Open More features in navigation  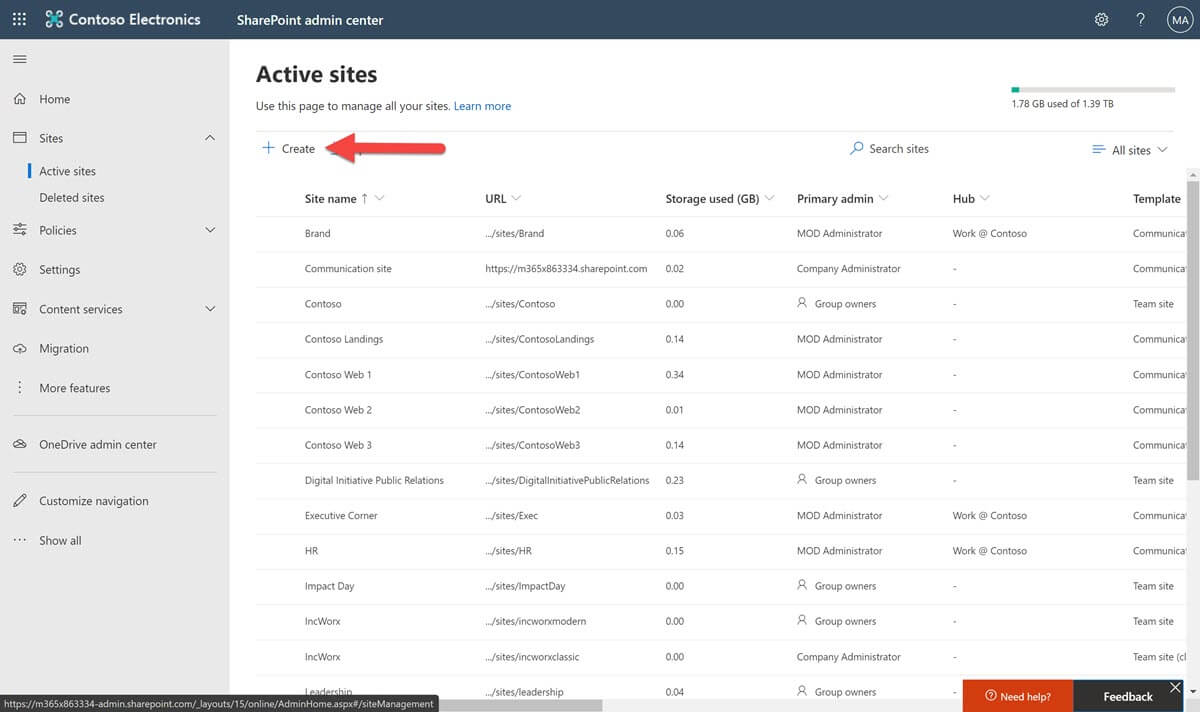click(75, 388)
